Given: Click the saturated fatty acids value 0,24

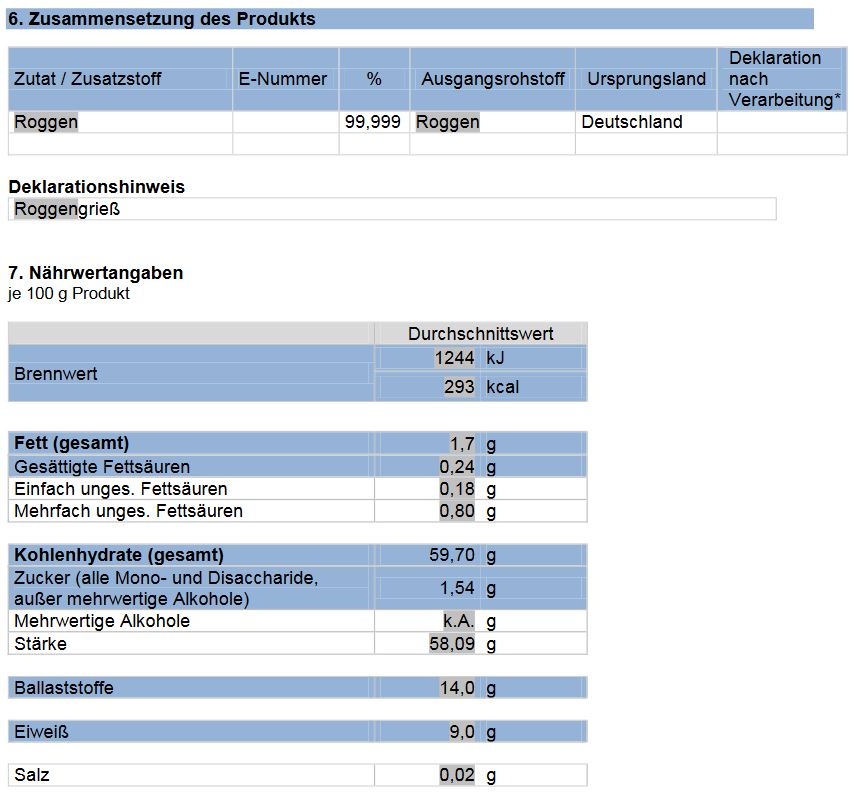Looking at the screenshot, I should (457, 467).
